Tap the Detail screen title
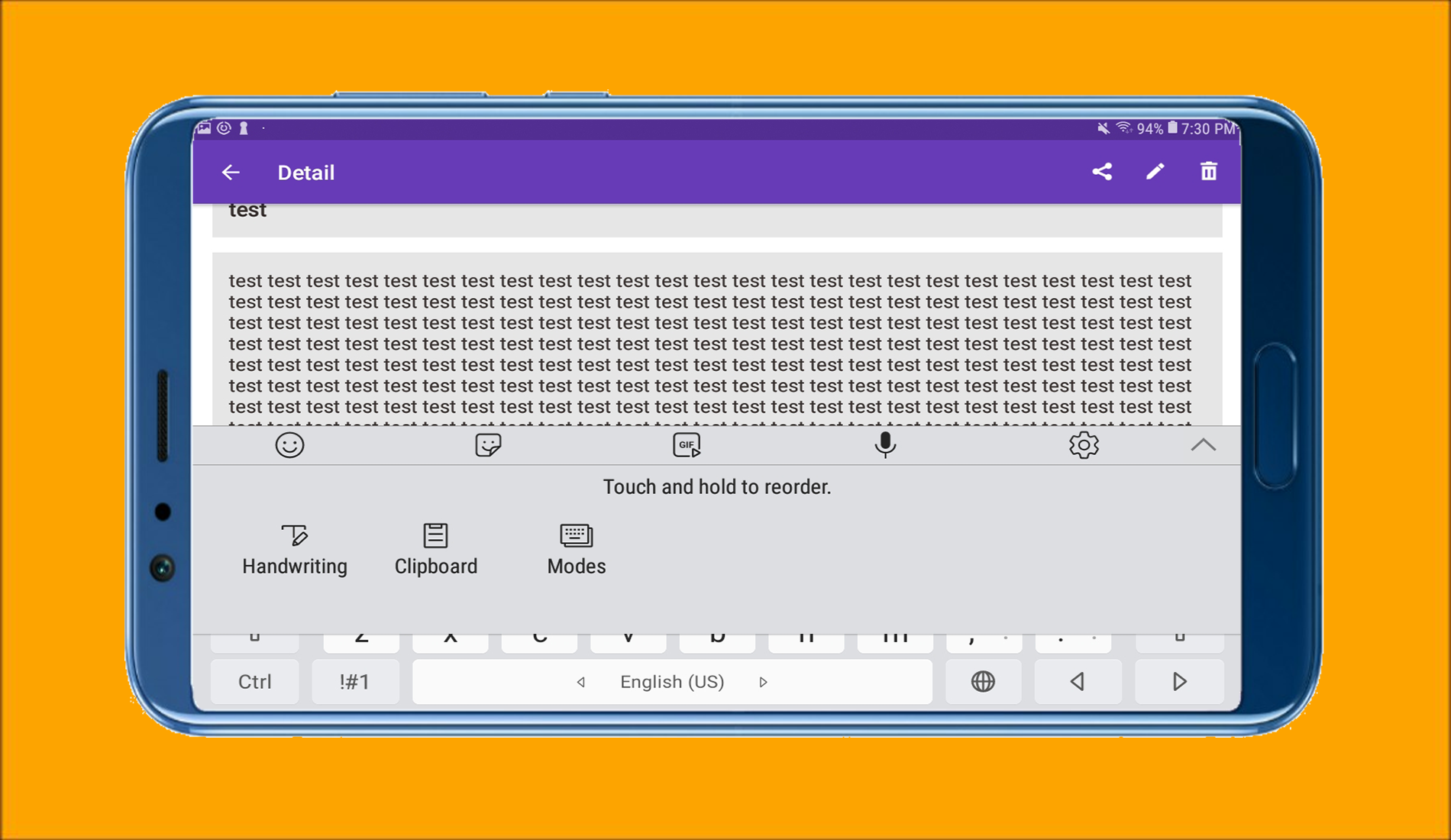1451x840 pixels. tap(306, 173)
